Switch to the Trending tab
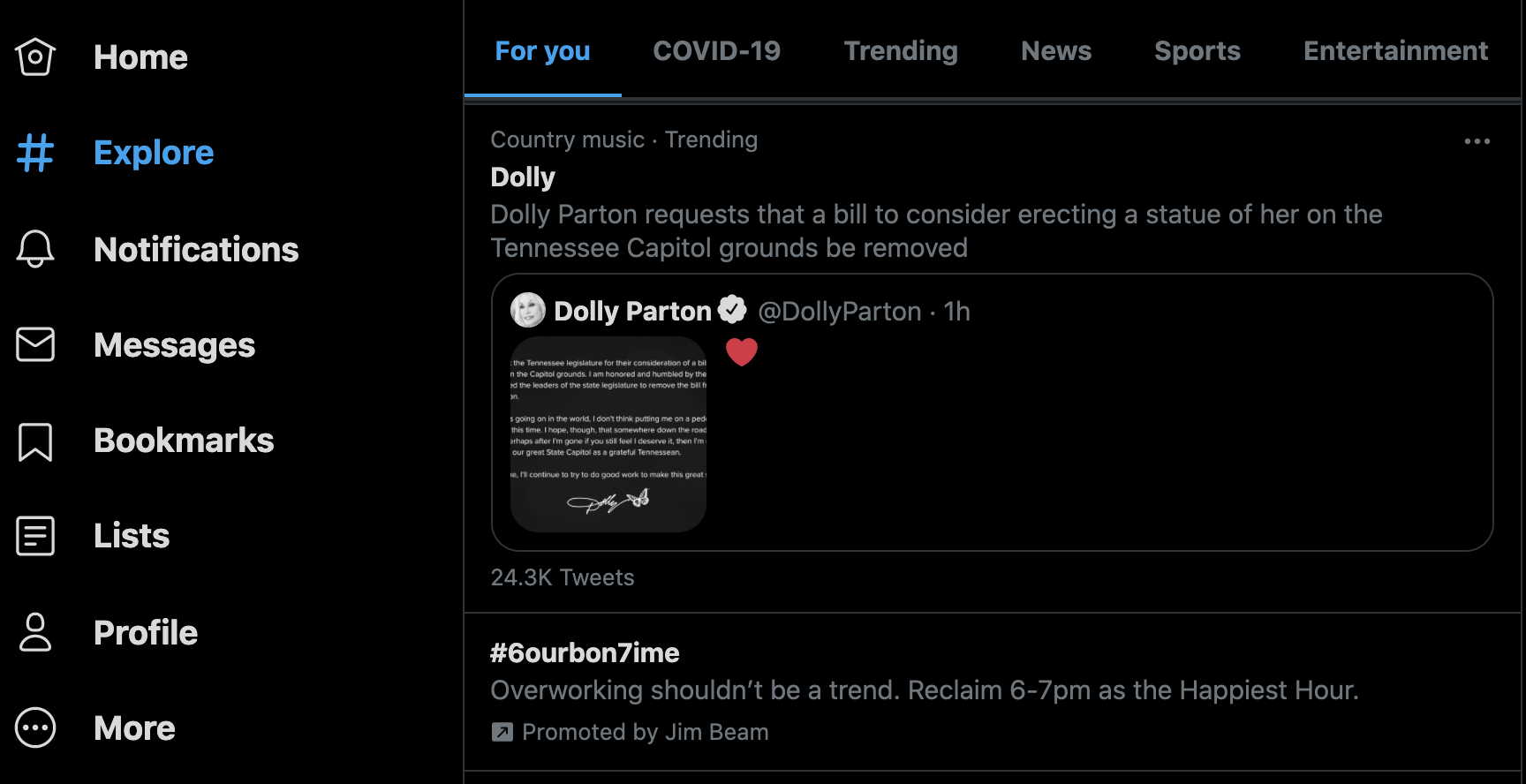This screenshot has width=1526, height=784. click(901, 51)
